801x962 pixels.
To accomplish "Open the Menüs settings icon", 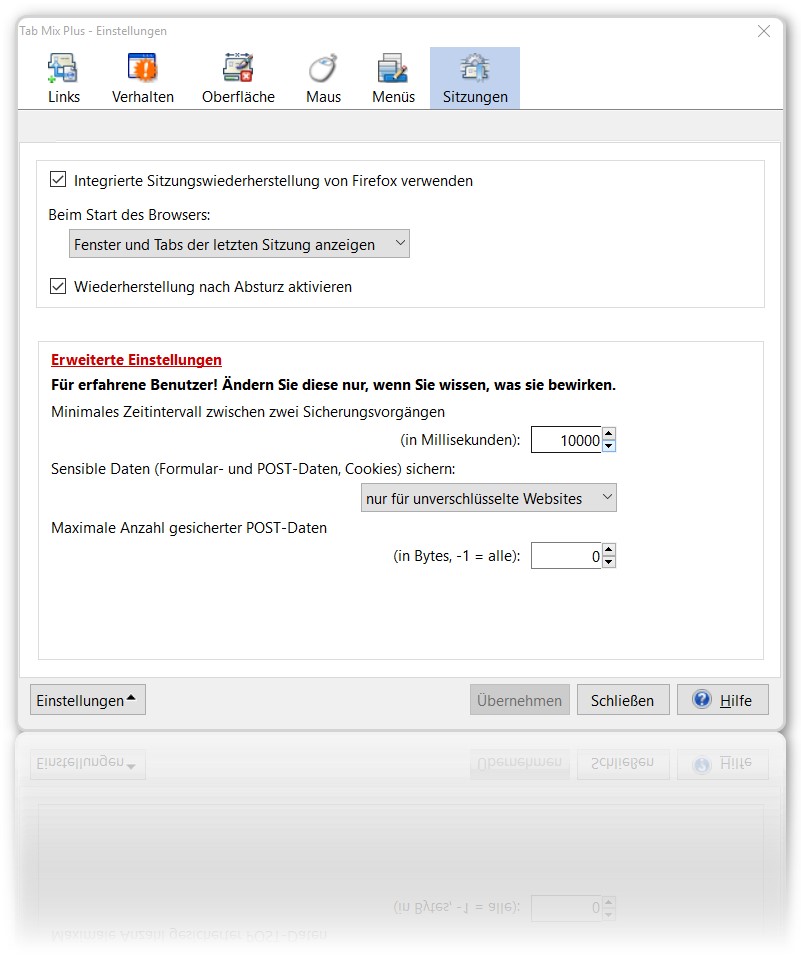I will coord(393,67).
